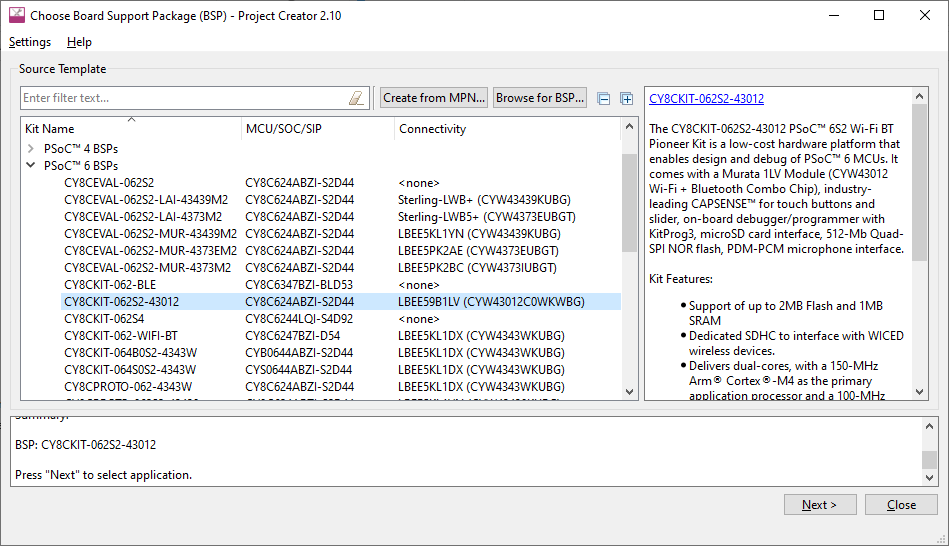Viewport: 949px width, 546px height.
Task: Click the Project Creator app icon in title bar
Action: (17, 15)
